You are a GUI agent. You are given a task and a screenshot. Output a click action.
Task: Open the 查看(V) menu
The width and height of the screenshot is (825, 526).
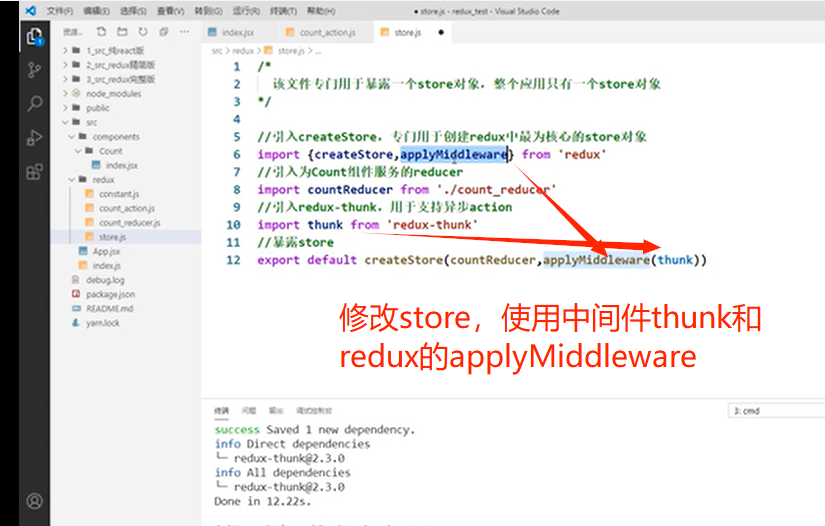[x=170, y=11]
